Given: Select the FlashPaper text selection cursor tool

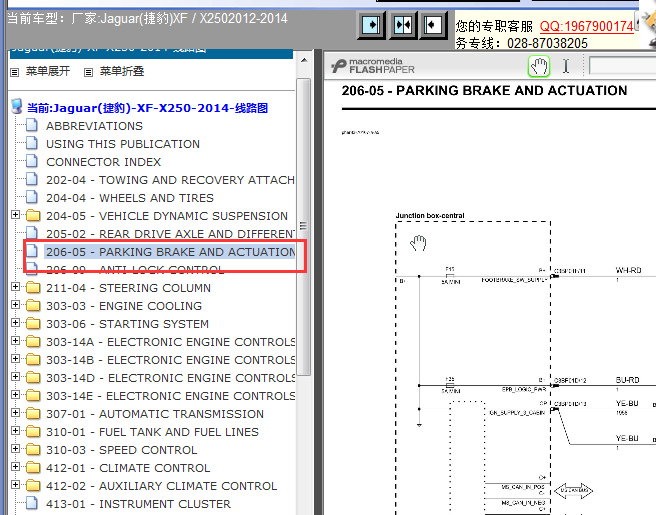Looking at the screenshot, I should 566,66.
